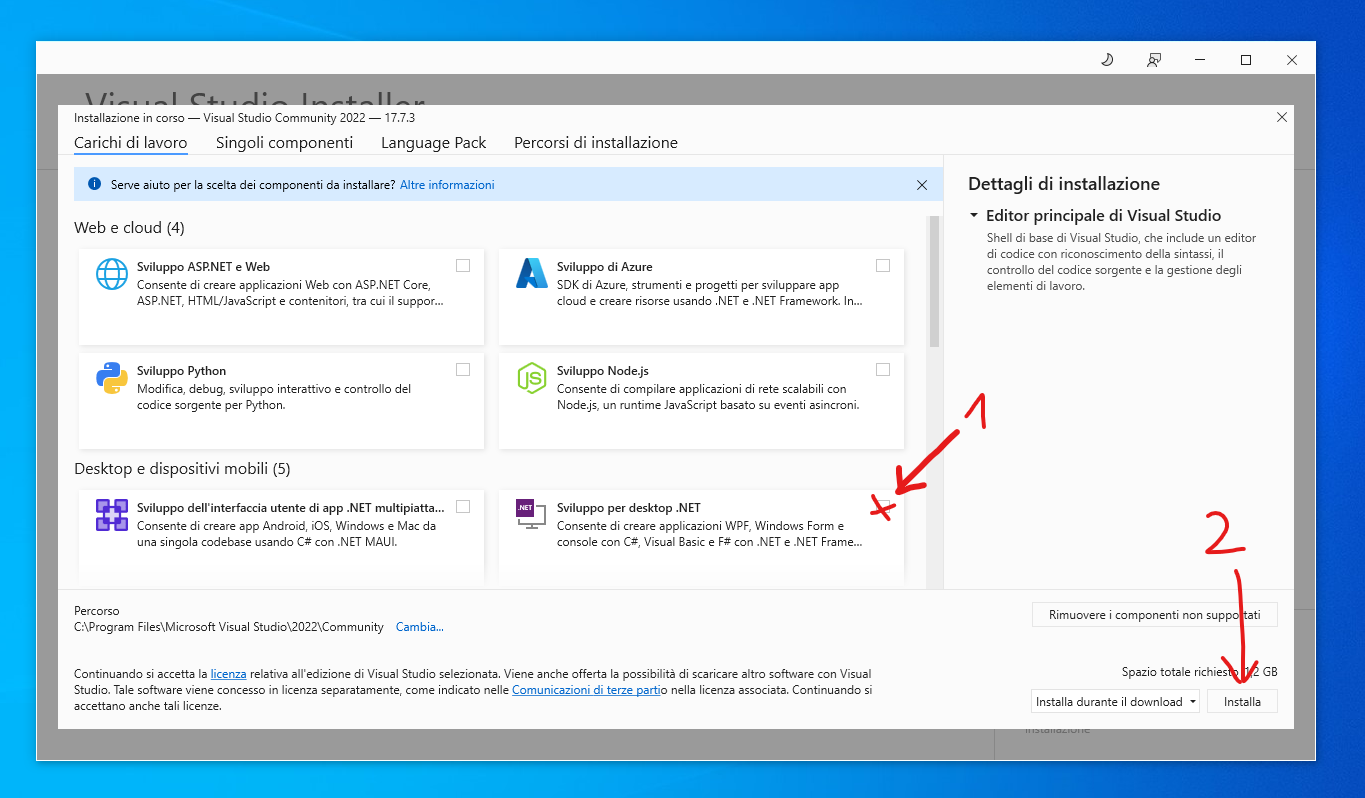
Task: Click Rimuovere i componenti non supportati button
Action: pyautogui.click(x=1155, y=614)
